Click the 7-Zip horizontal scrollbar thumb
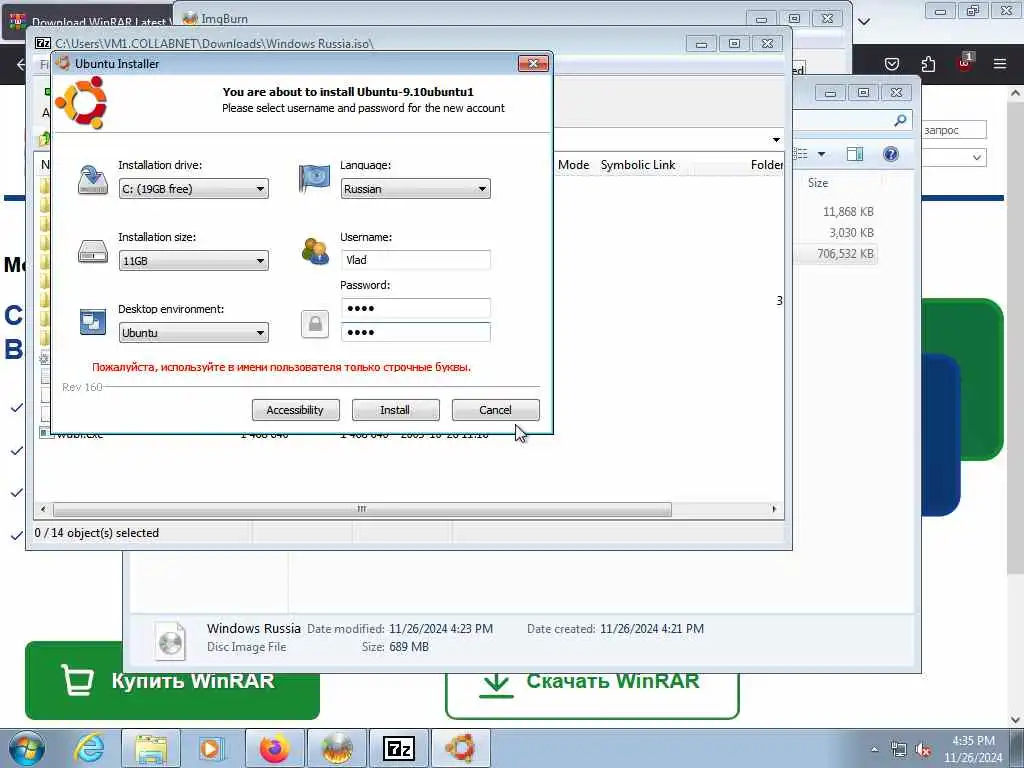The image size is (1024, 768). [x=362, y=509]
